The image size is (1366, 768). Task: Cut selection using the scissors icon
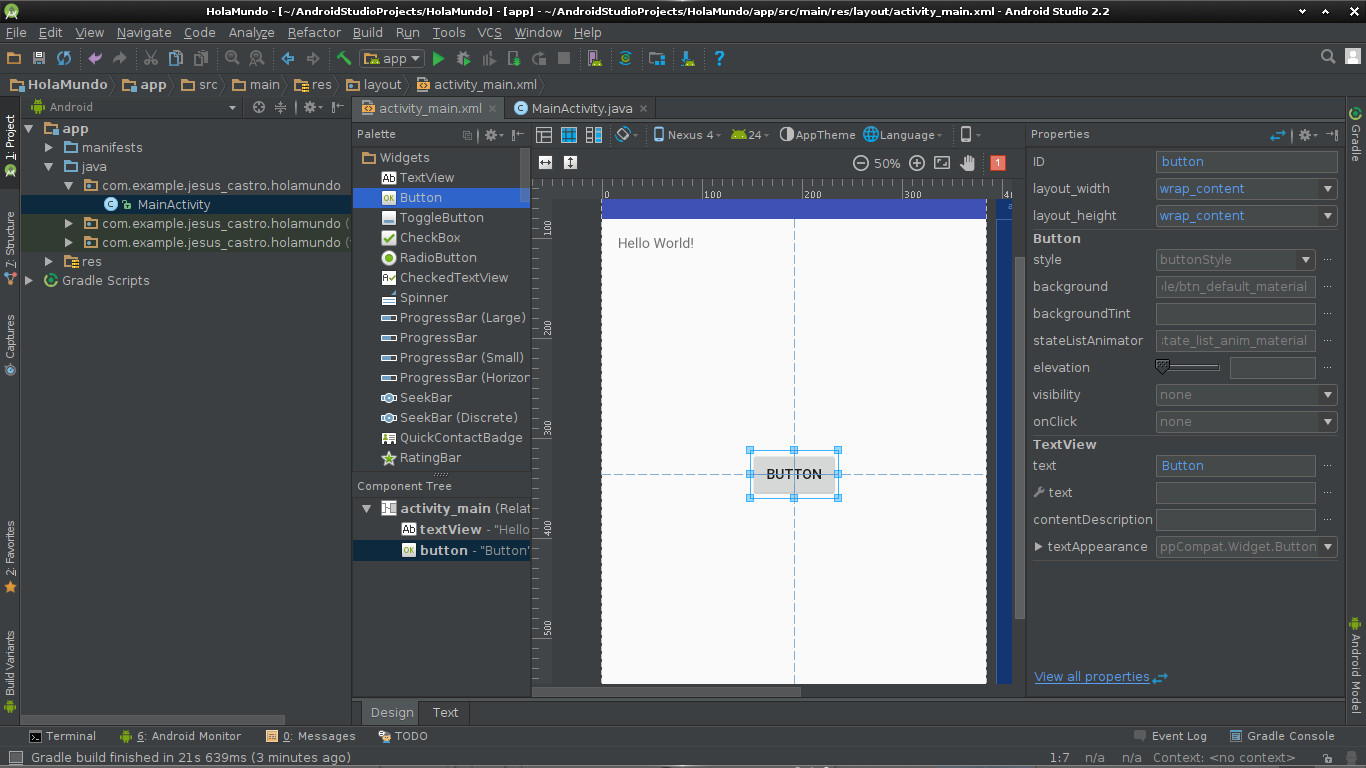point(151,58)
